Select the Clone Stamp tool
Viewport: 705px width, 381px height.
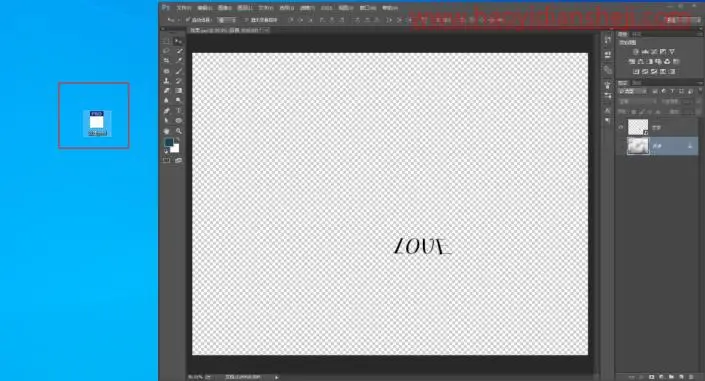166,81
